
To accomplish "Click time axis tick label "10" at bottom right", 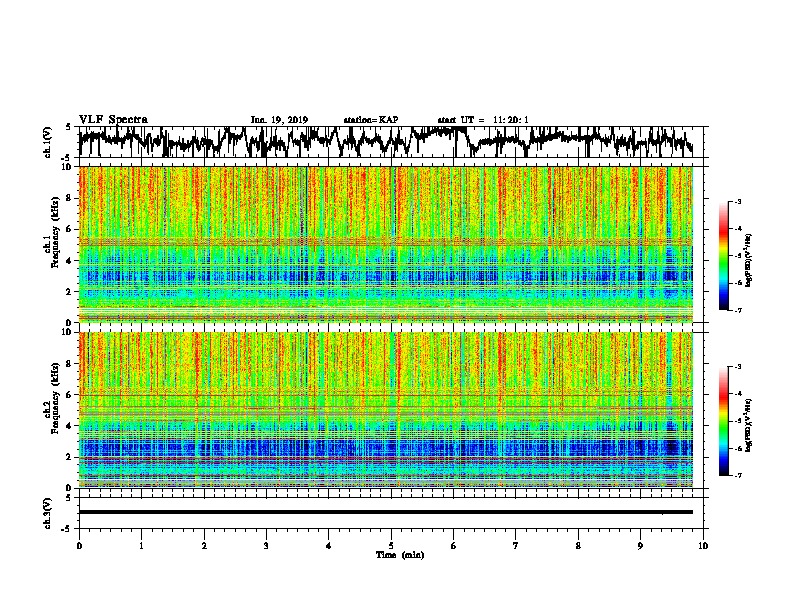I will [x=703, y=546].
